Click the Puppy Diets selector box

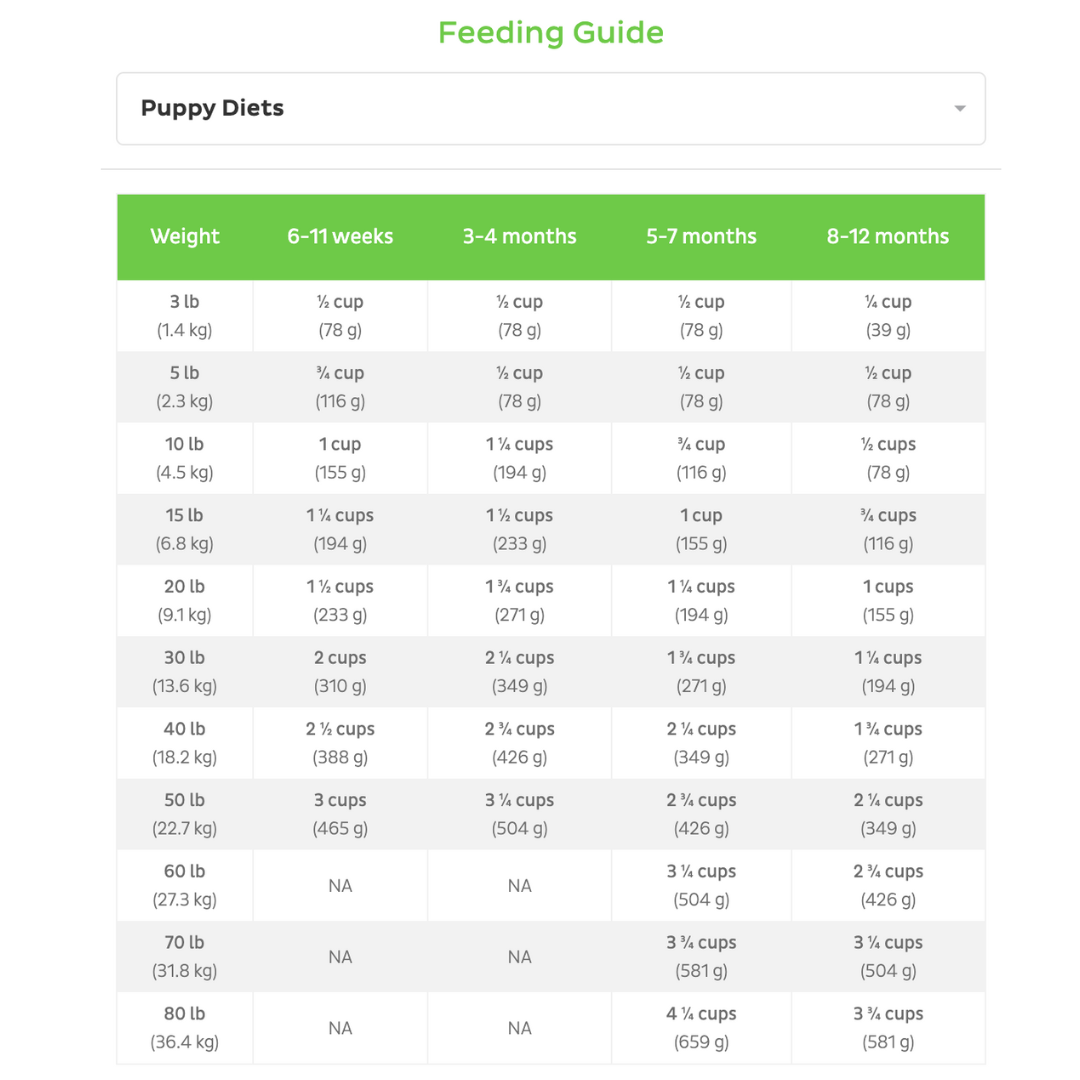coord(550,108)
